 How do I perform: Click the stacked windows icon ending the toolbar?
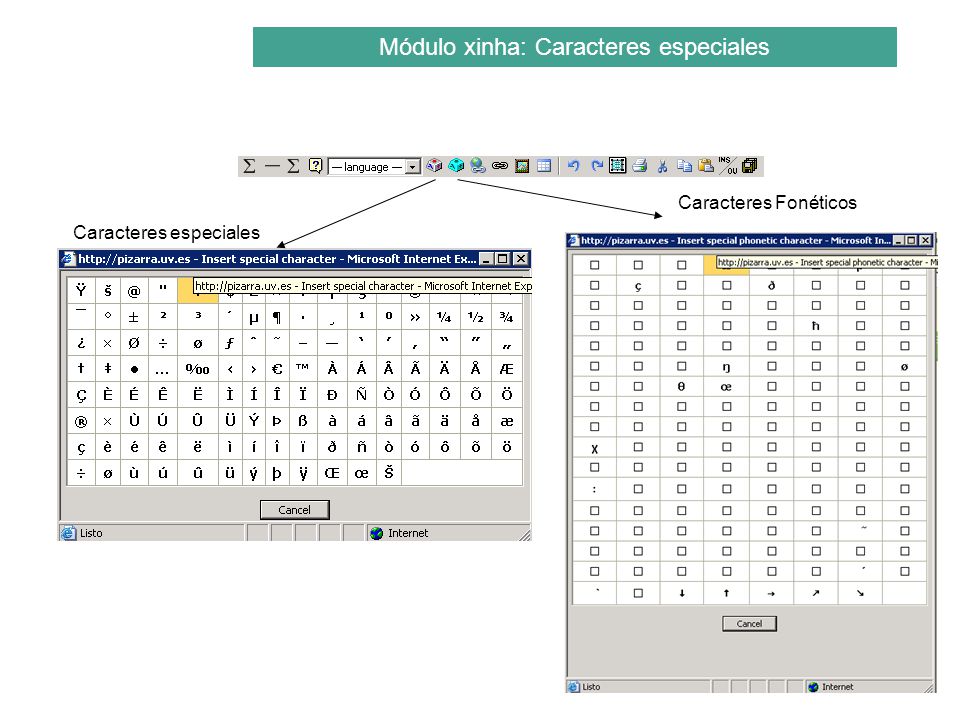pyautogui.click(x=749, y=165)
